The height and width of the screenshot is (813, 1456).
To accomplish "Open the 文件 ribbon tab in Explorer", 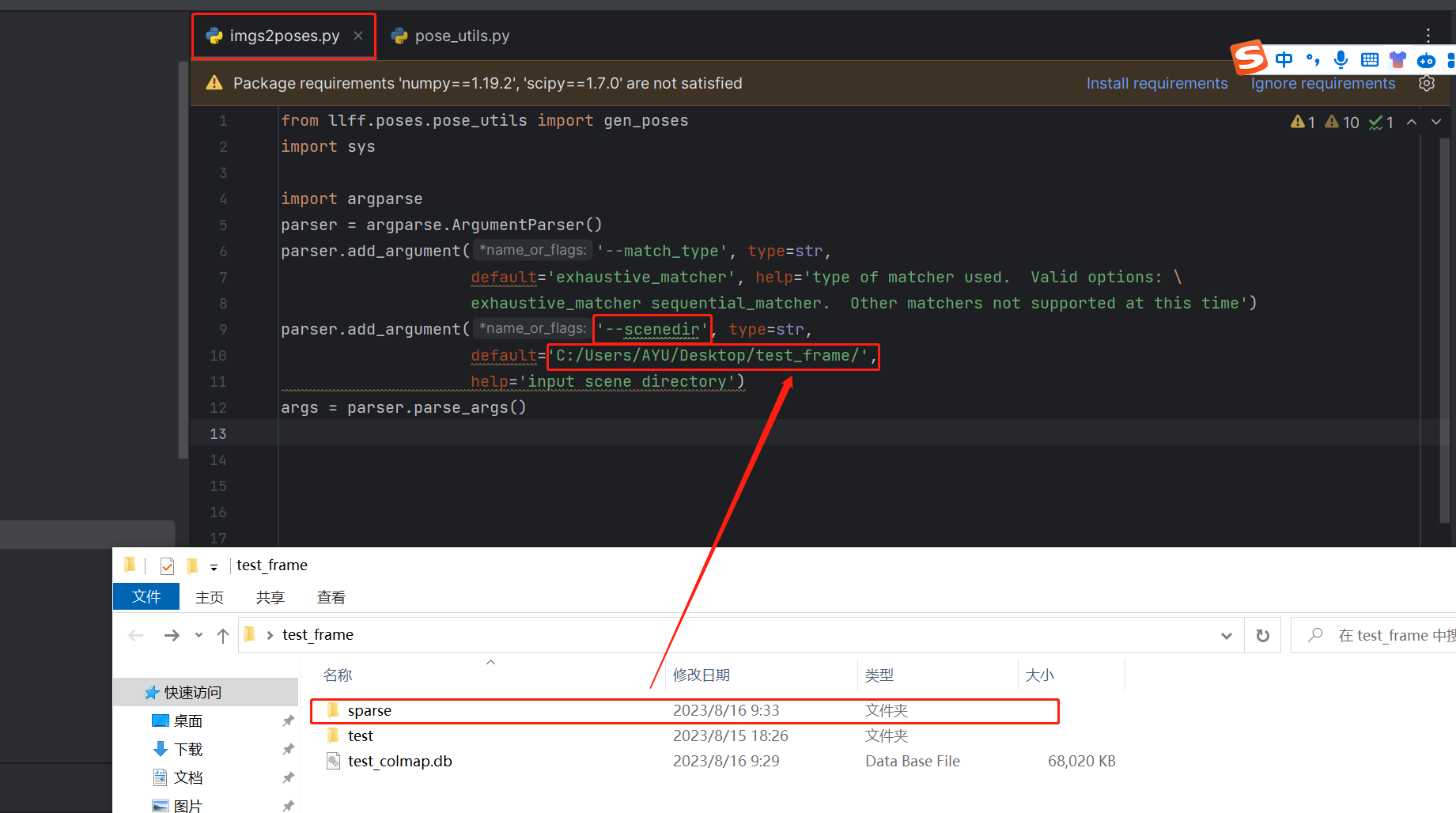I will coord(146,596).
